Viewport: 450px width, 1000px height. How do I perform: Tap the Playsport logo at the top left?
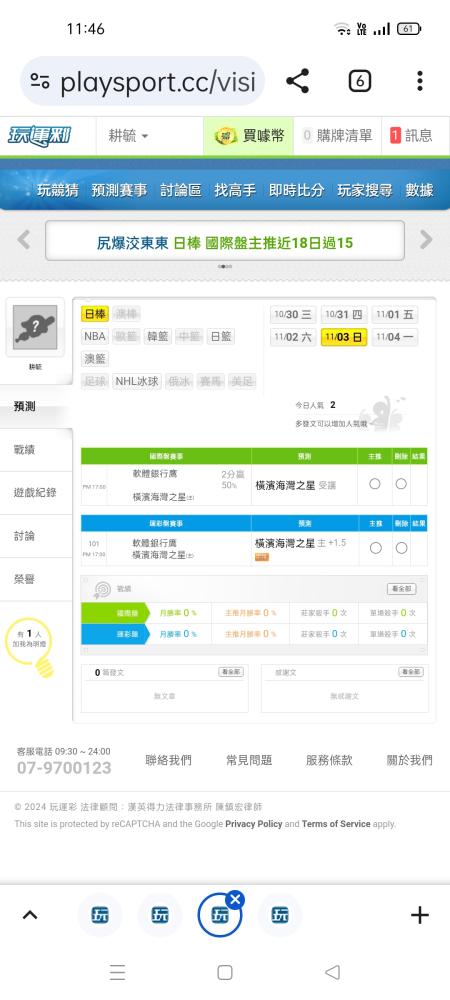40,136
